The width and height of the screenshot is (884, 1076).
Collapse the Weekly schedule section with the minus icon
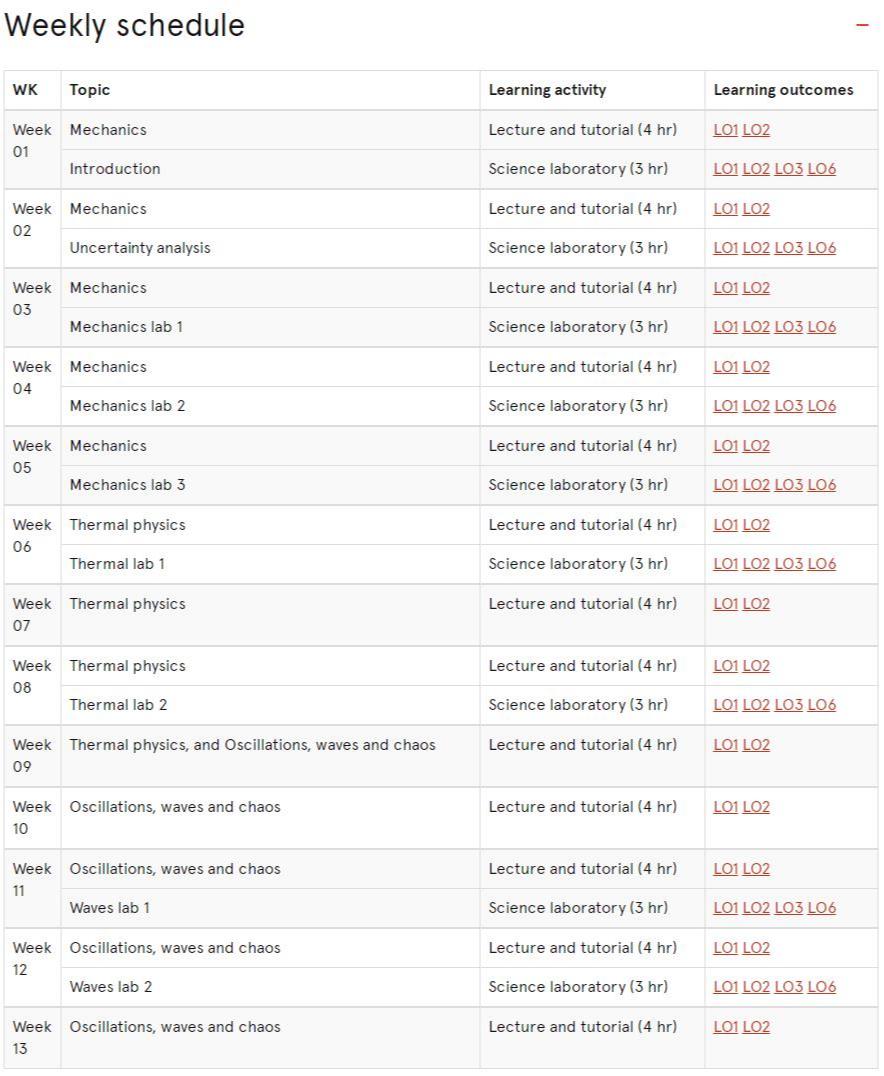point(862,25)
